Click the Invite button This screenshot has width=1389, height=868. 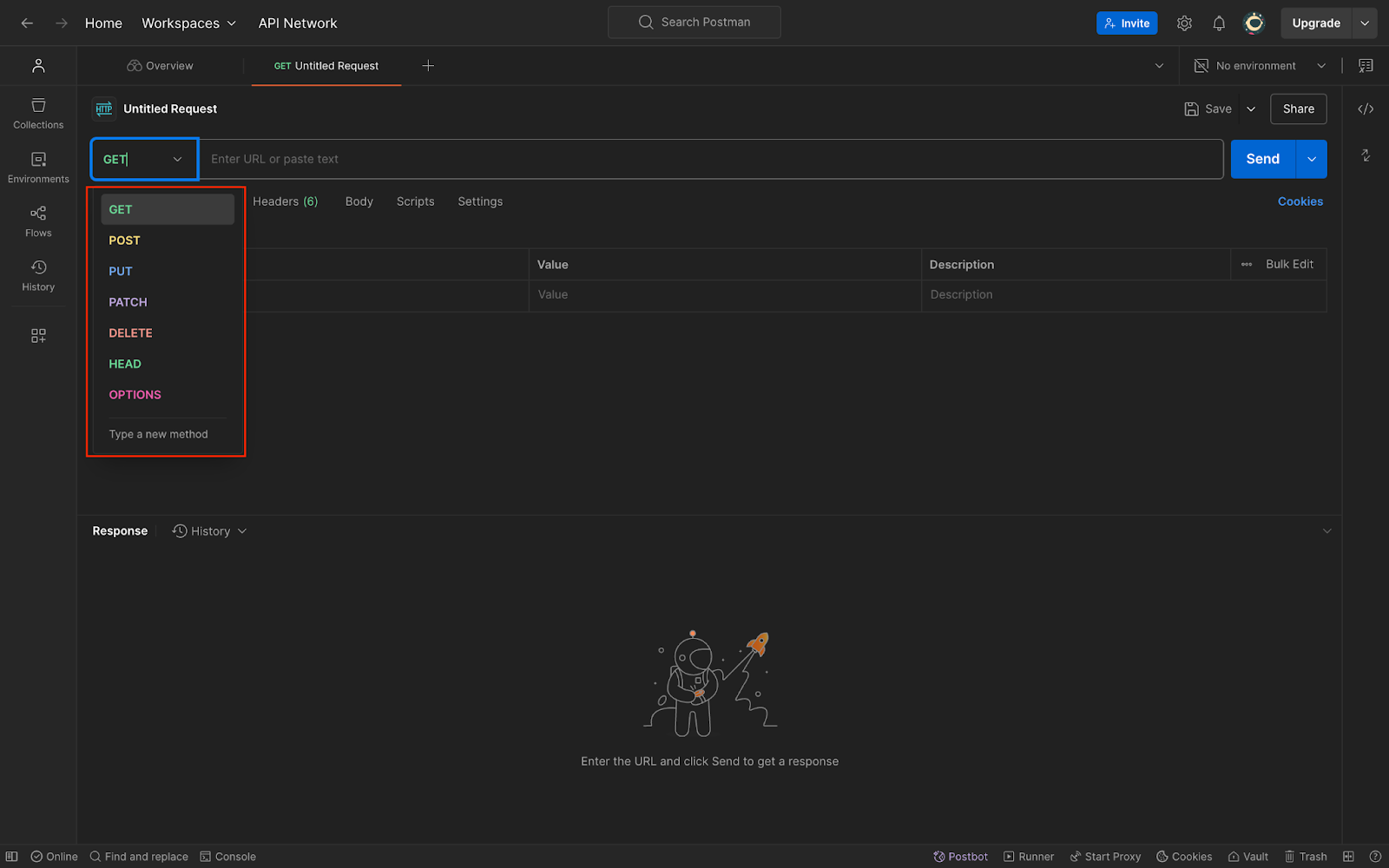coord(1127,23)
